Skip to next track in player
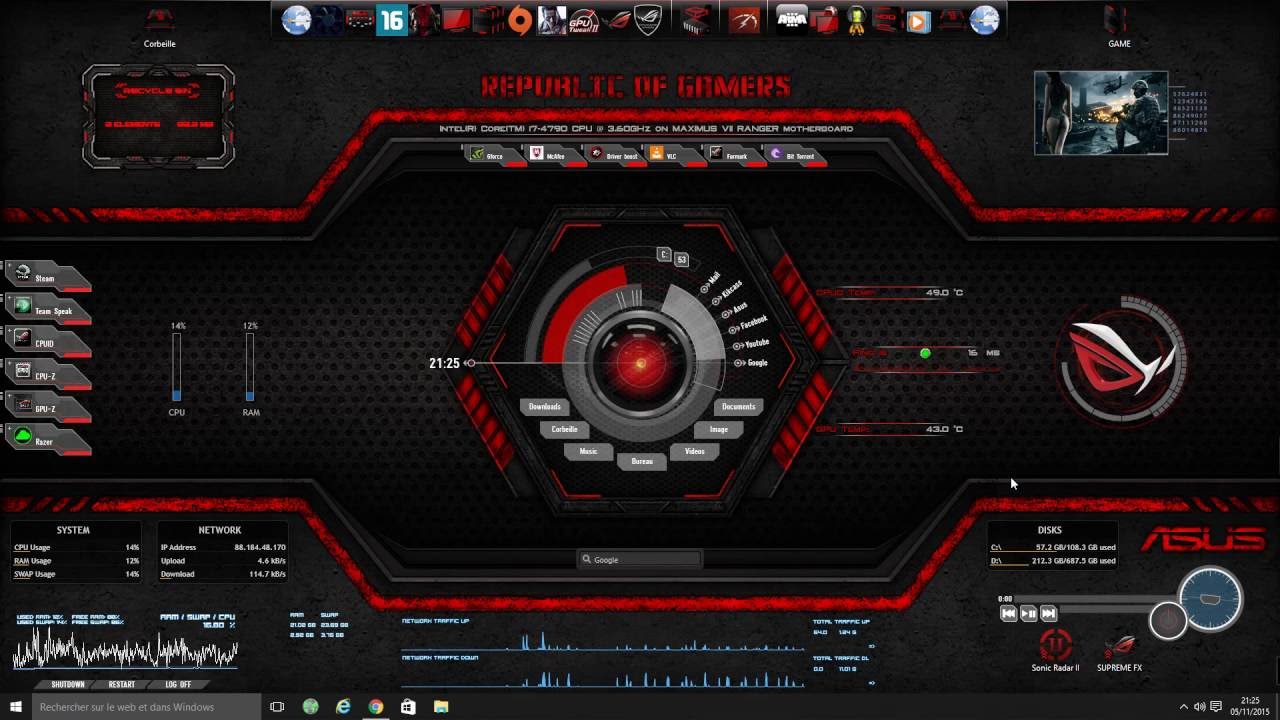The width and height of the screenshot is (1280, 720). click(x=1048, y=613)
